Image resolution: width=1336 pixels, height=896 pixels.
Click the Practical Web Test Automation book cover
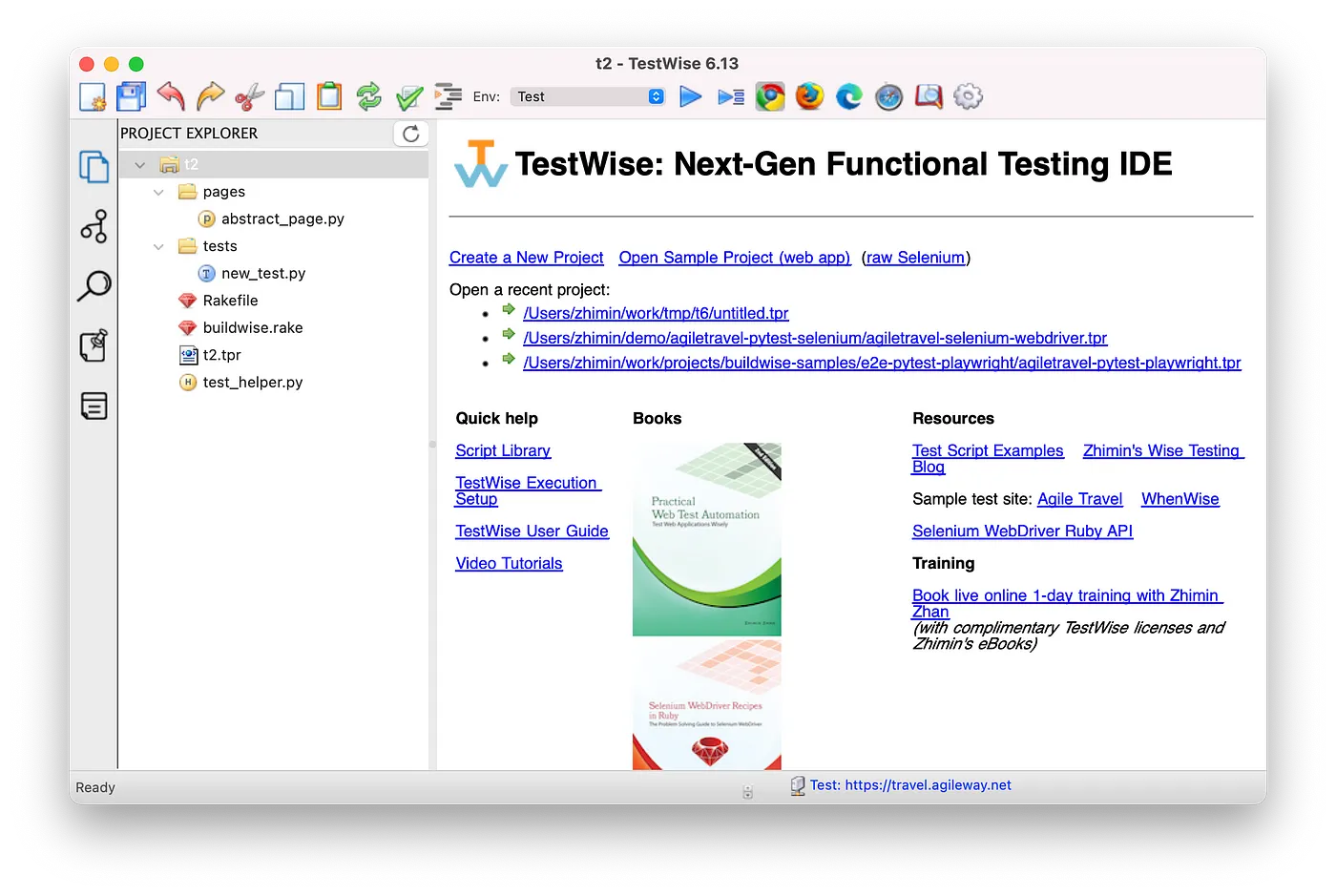(707, 539)
